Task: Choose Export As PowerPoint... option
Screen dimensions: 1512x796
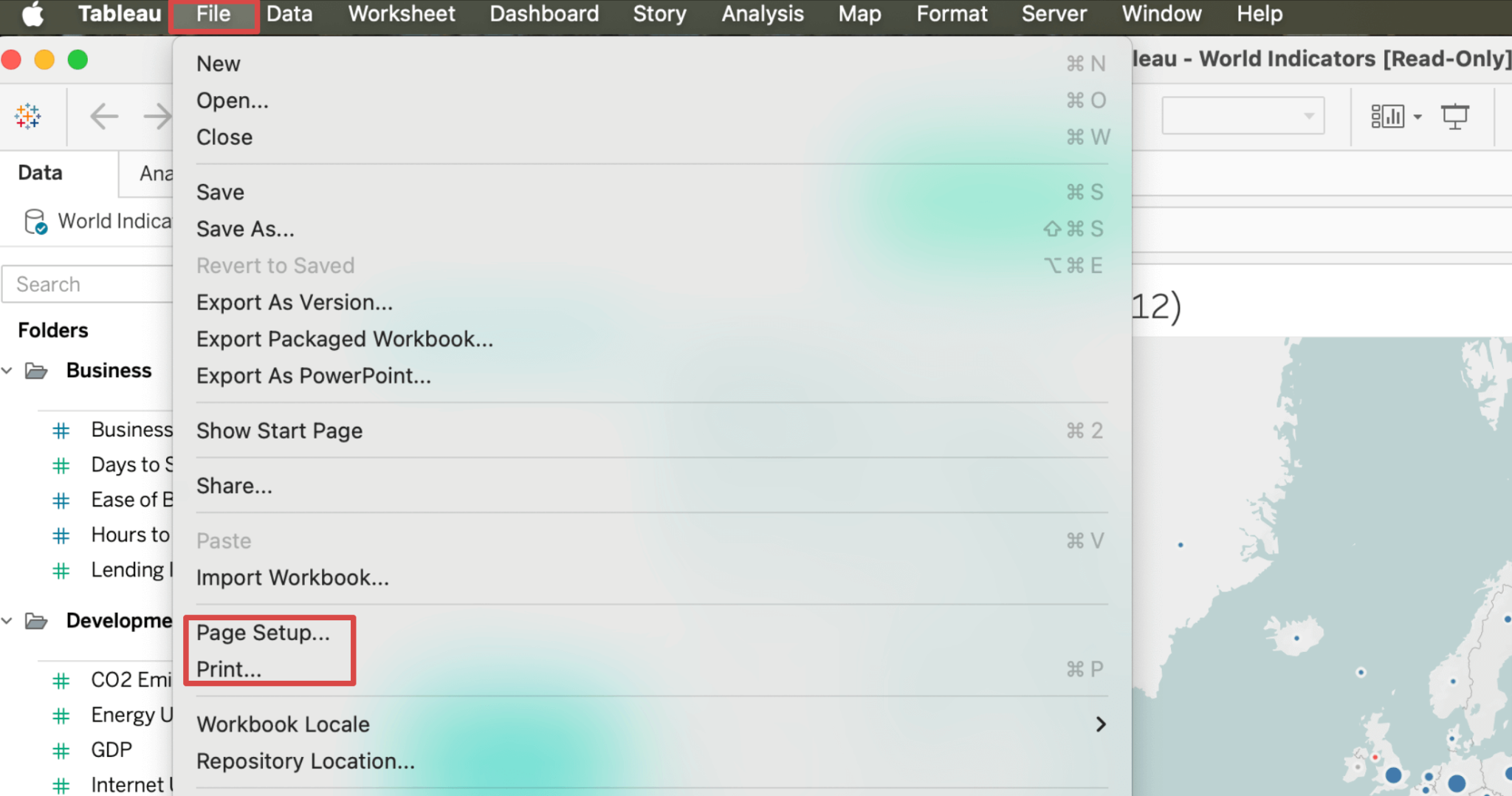Action: click(313, 376)
